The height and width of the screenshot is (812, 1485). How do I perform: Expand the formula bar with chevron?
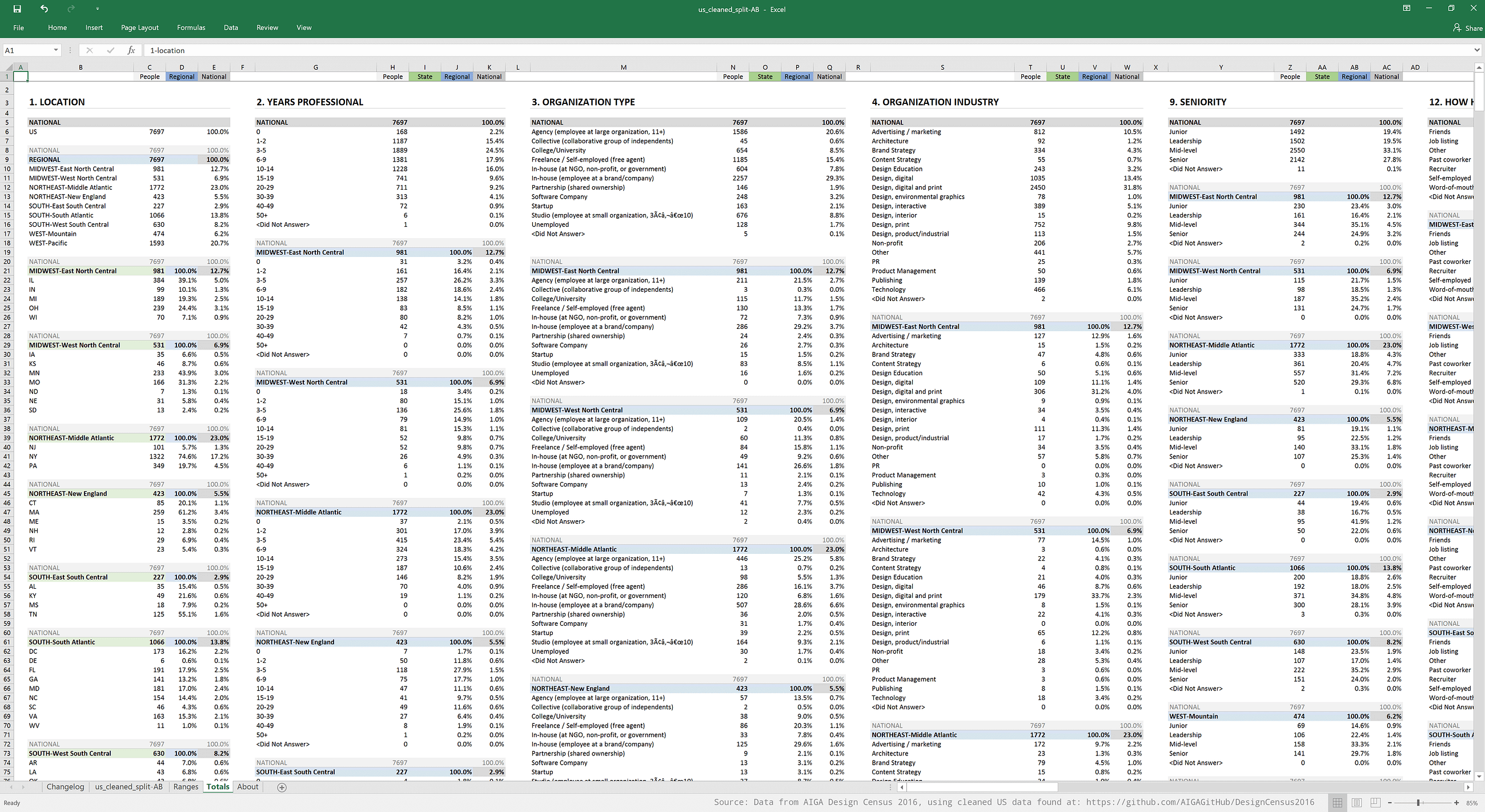(1476, 50)
